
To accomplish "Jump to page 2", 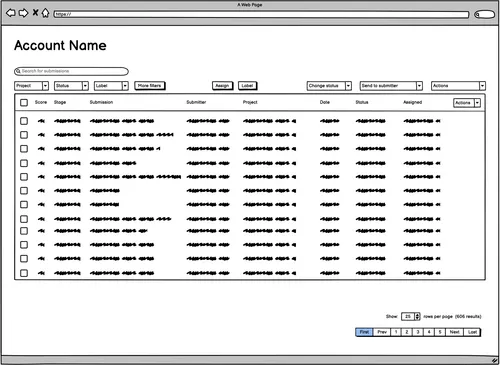I will 407,332.
